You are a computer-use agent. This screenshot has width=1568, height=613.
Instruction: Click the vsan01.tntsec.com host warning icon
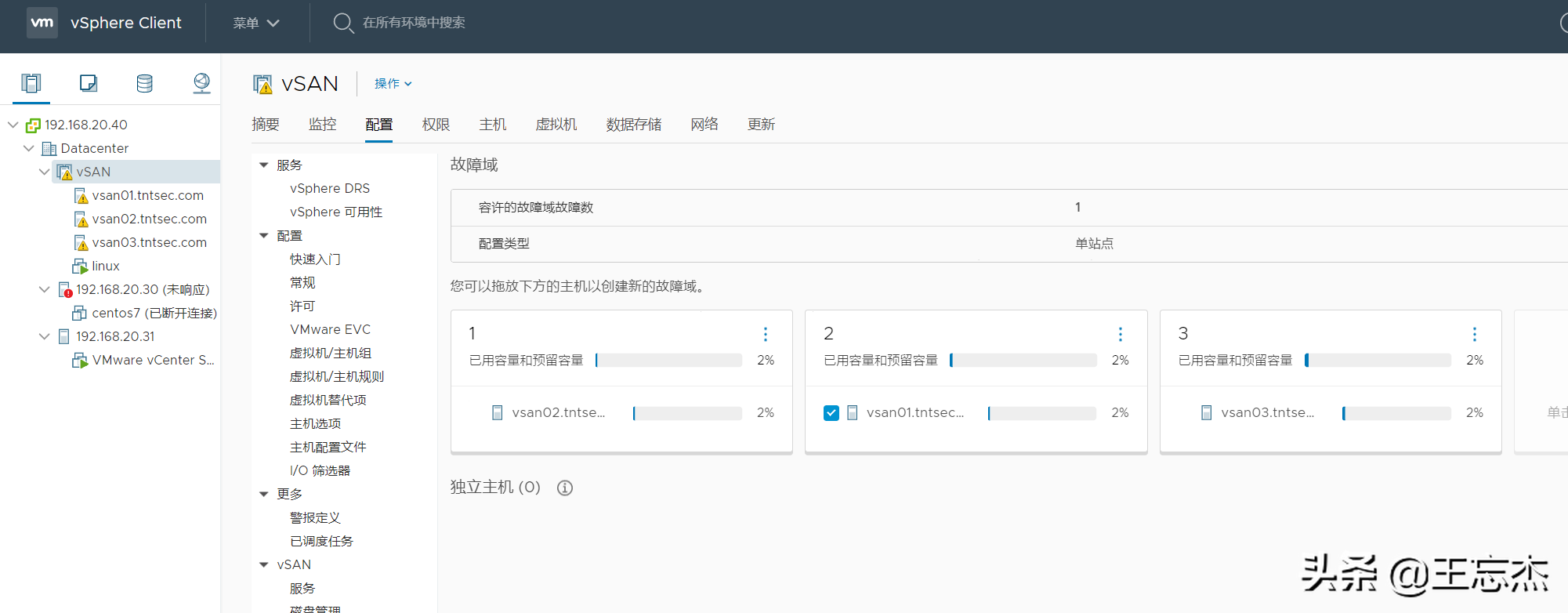(x=80, y=195)
